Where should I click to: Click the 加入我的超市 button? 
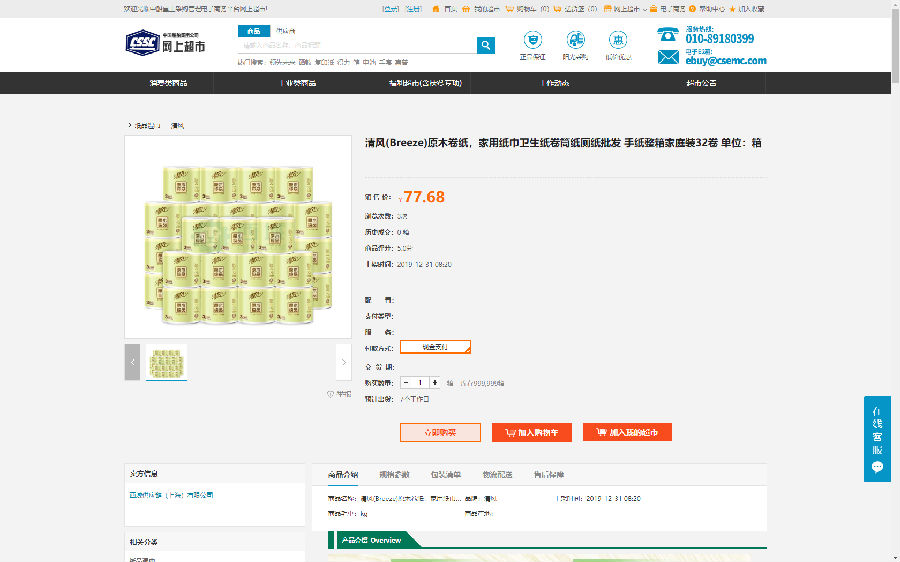(627, 433)
